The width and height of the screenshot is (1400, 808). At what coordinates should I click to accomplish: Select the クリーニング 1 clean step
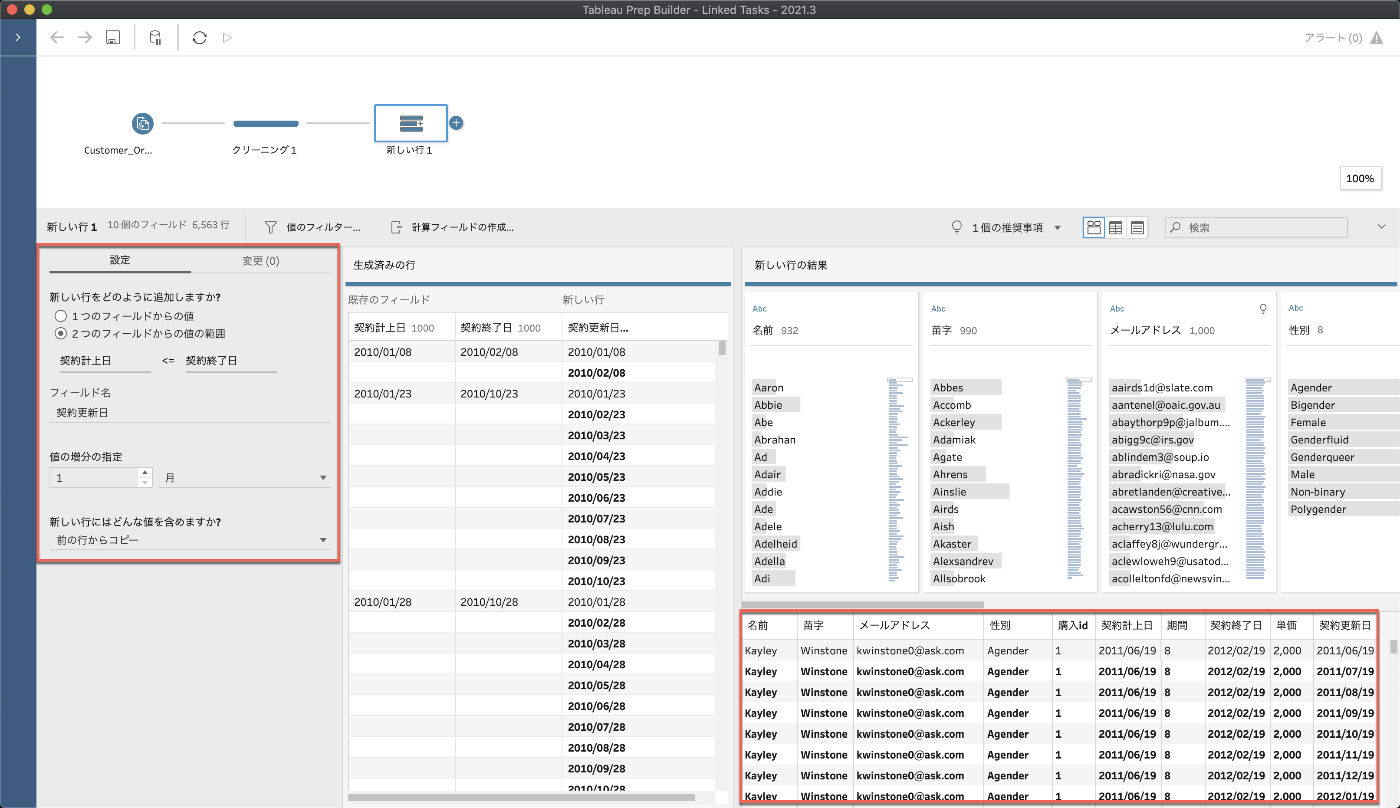tap(266, 123)
